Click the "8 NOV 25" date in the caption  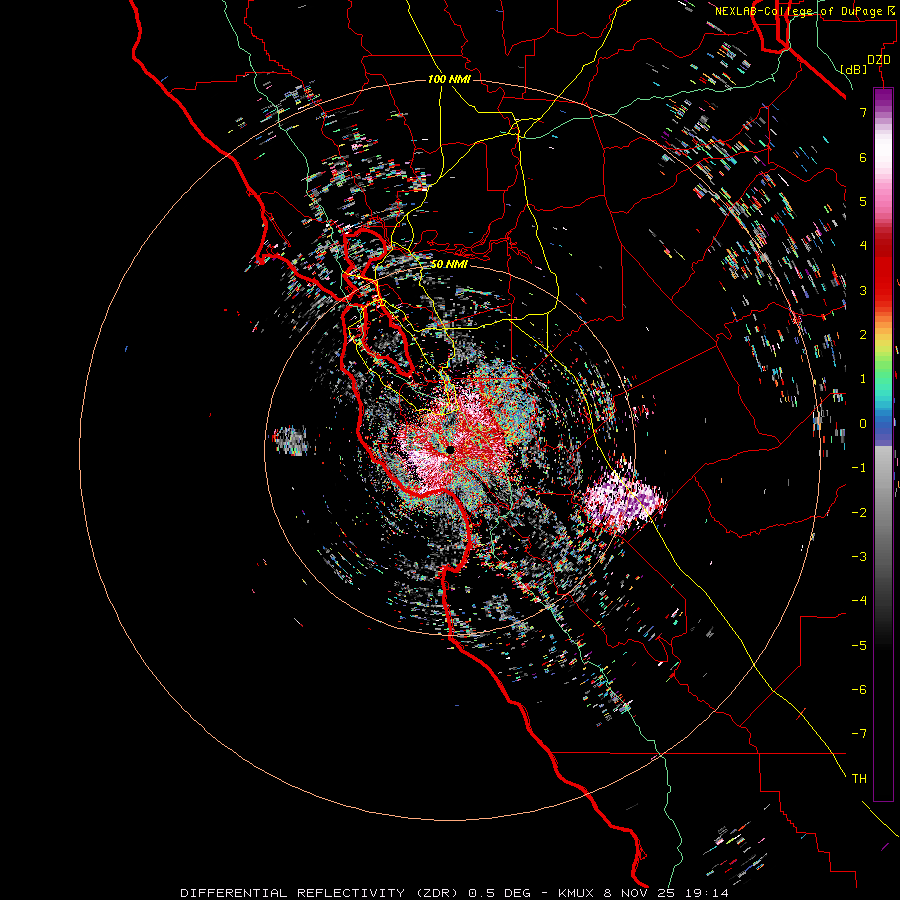coord(639,893)
